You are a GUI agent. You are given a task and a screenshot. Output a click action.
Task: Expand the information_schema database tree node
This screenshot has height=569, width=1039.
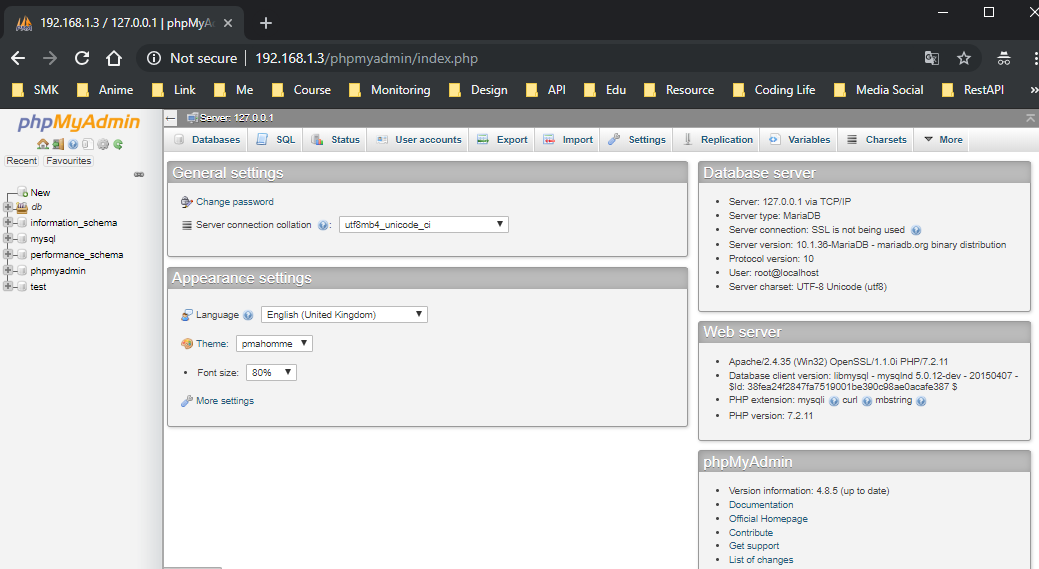(x=8, y=223)
